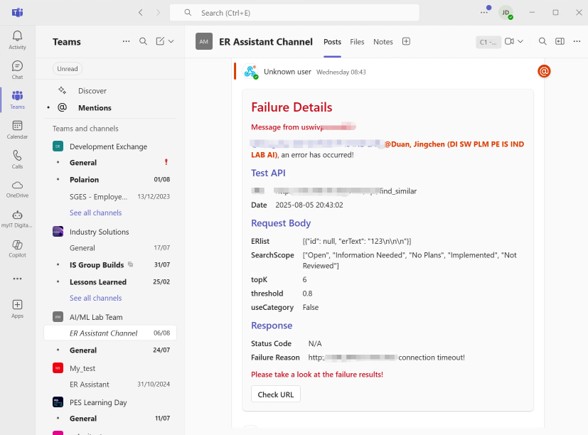Open the Apps store icon
Viewport: 588px width, 435px height.
[x=17, y=309]
